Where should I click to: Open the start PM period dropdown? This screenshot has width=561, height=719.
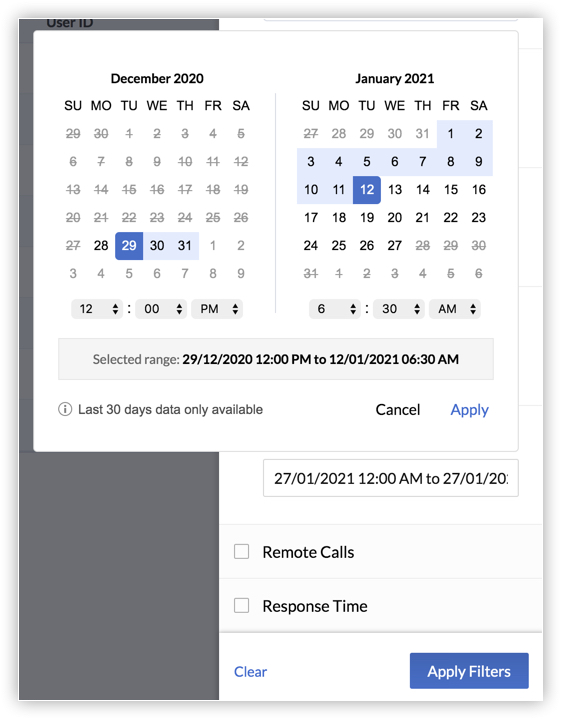pos(217,309)
